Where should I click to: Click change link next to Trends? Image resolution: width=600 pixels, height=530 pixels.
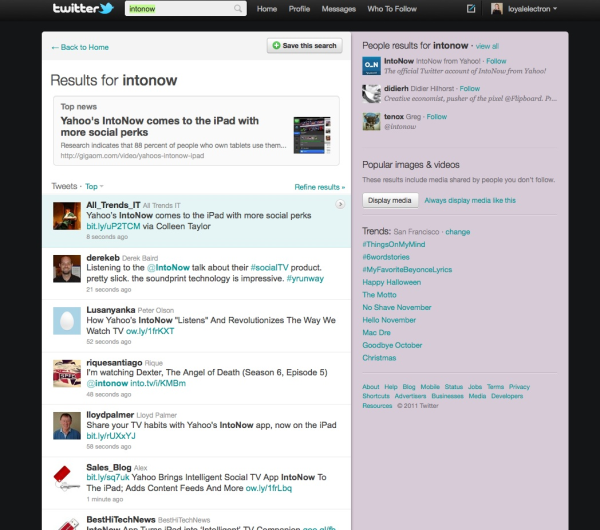457,231
